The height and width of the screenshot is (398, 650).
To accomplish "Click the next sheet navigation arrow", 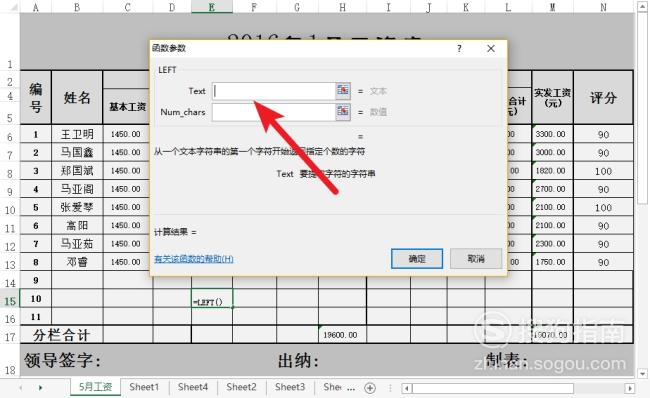I will 40,388.
